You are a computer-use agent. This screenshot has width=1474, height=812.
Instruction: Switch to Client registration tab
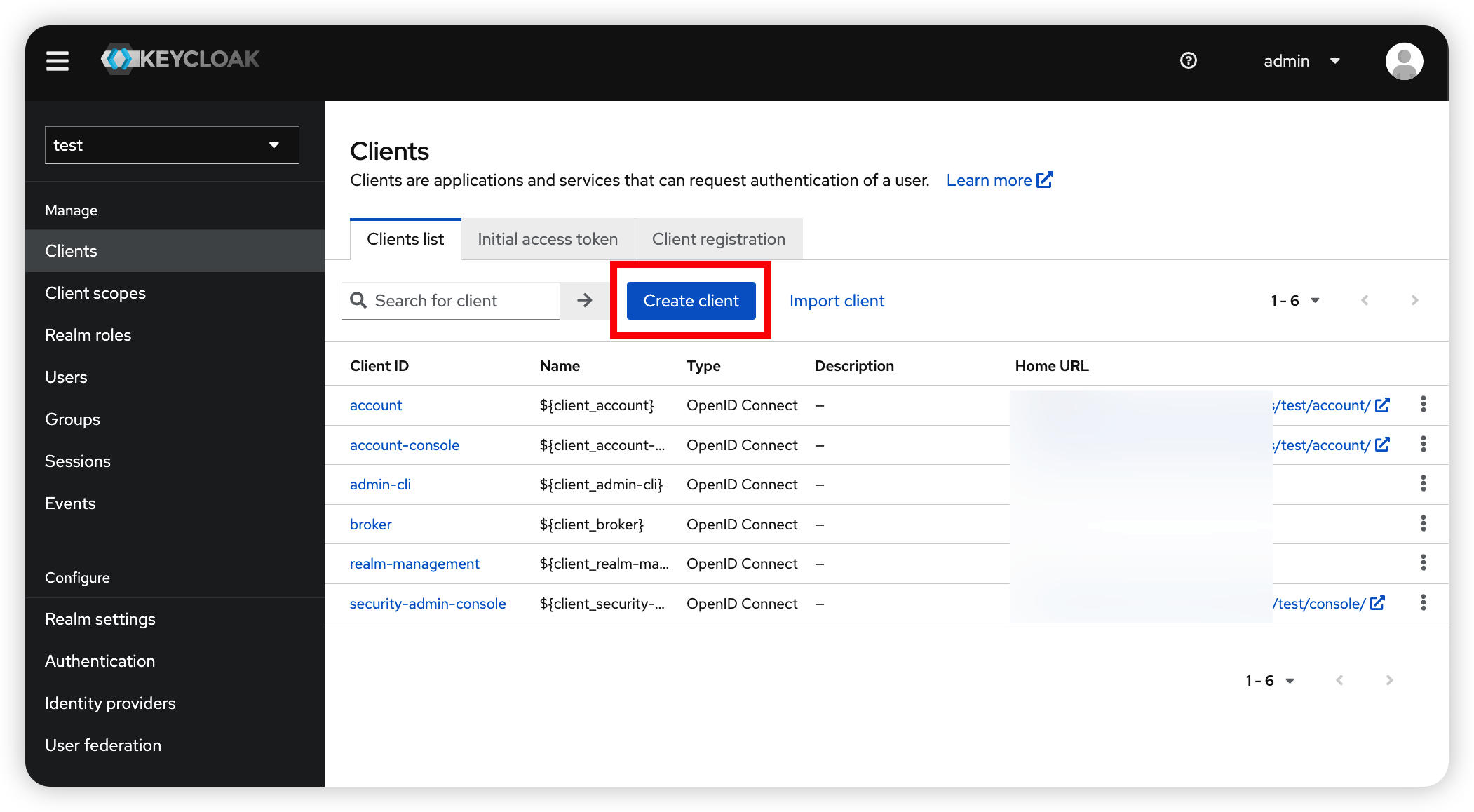pos(718,239)
